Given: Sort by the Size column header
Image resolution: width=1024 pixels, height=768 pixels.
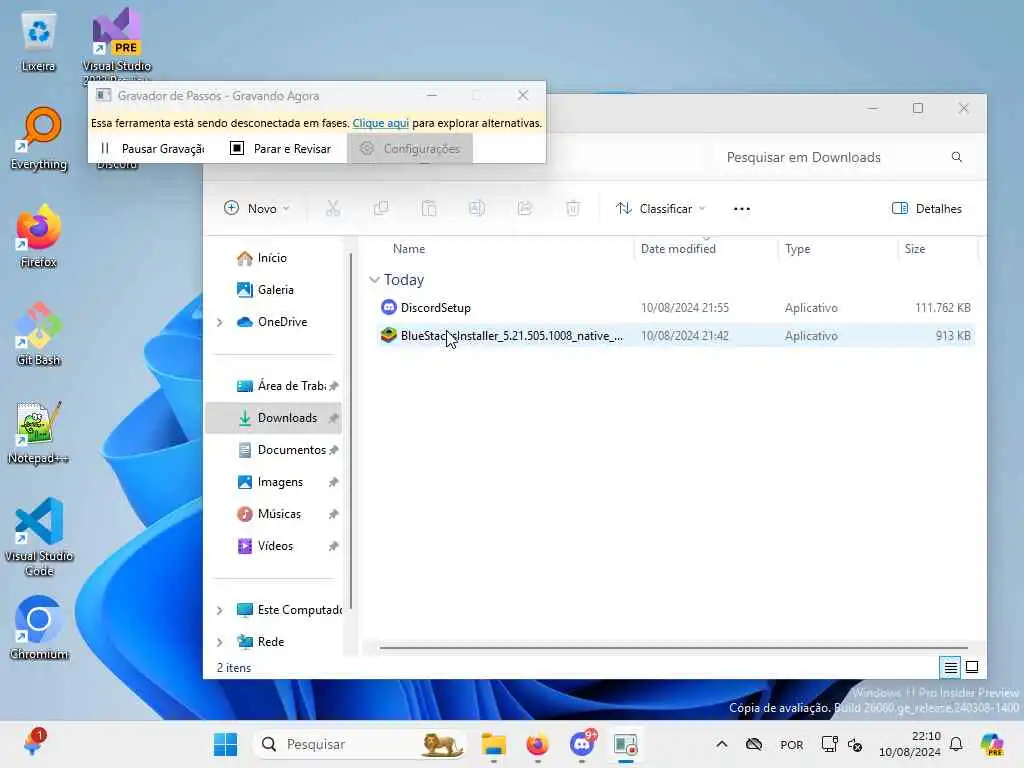Looking at the screenshot, I should click(x=915, y=249).
